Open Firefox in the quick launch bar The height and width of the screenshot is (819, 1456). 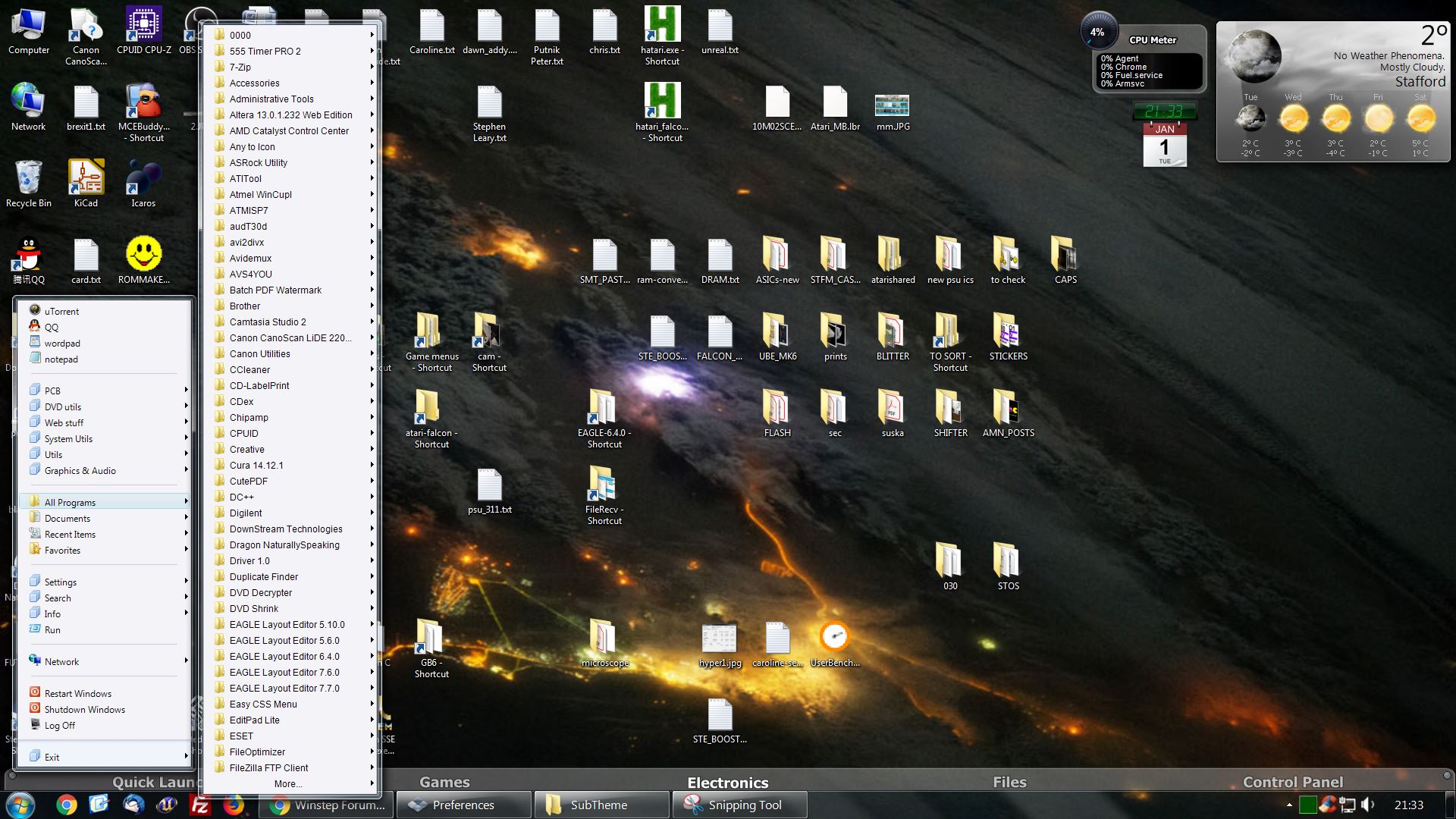point(234,805)
